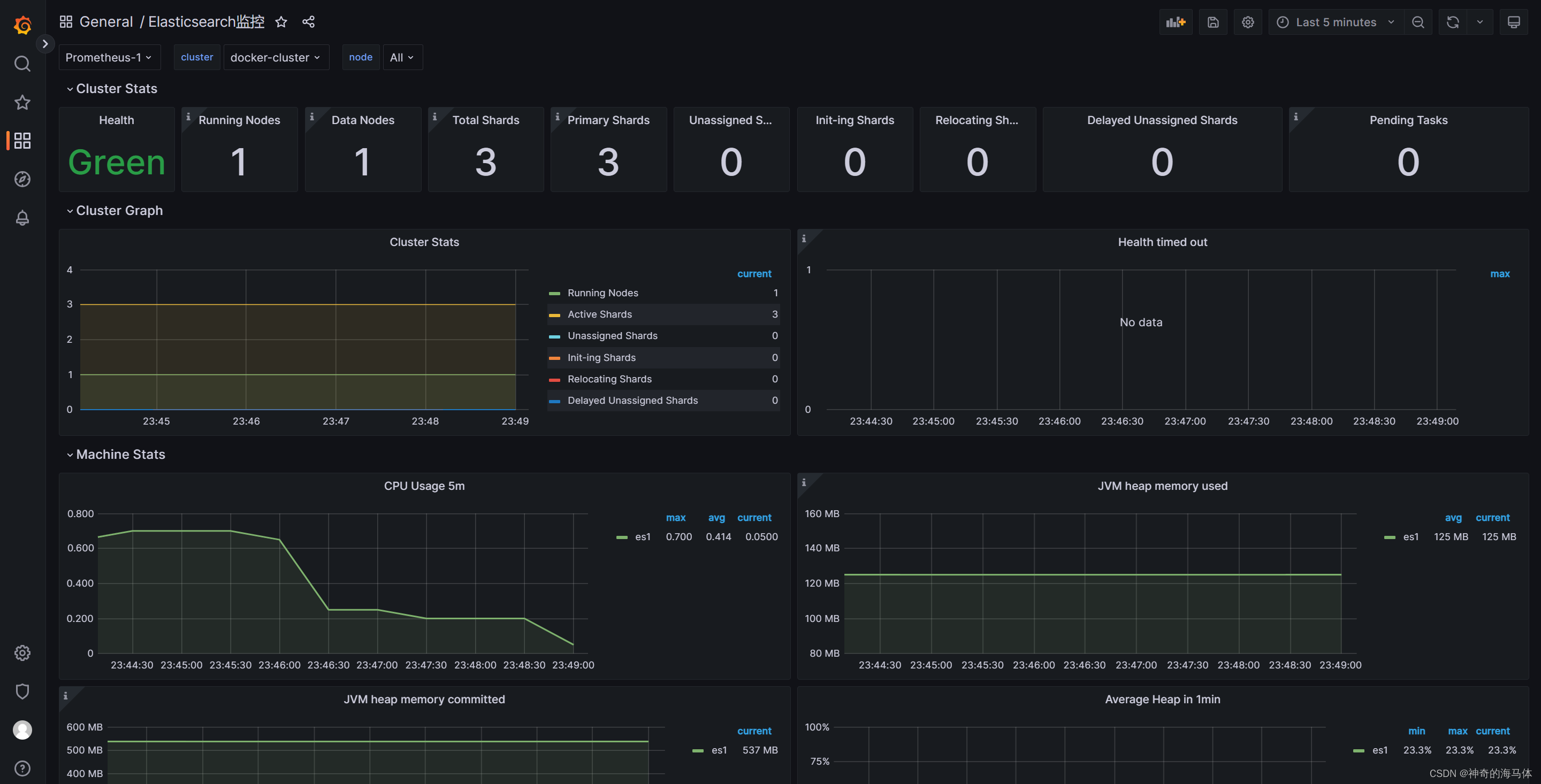Screen dimensions: 1541x784
Task: Click the General folder breadcrumb link
Action: [x=106, y=22]
